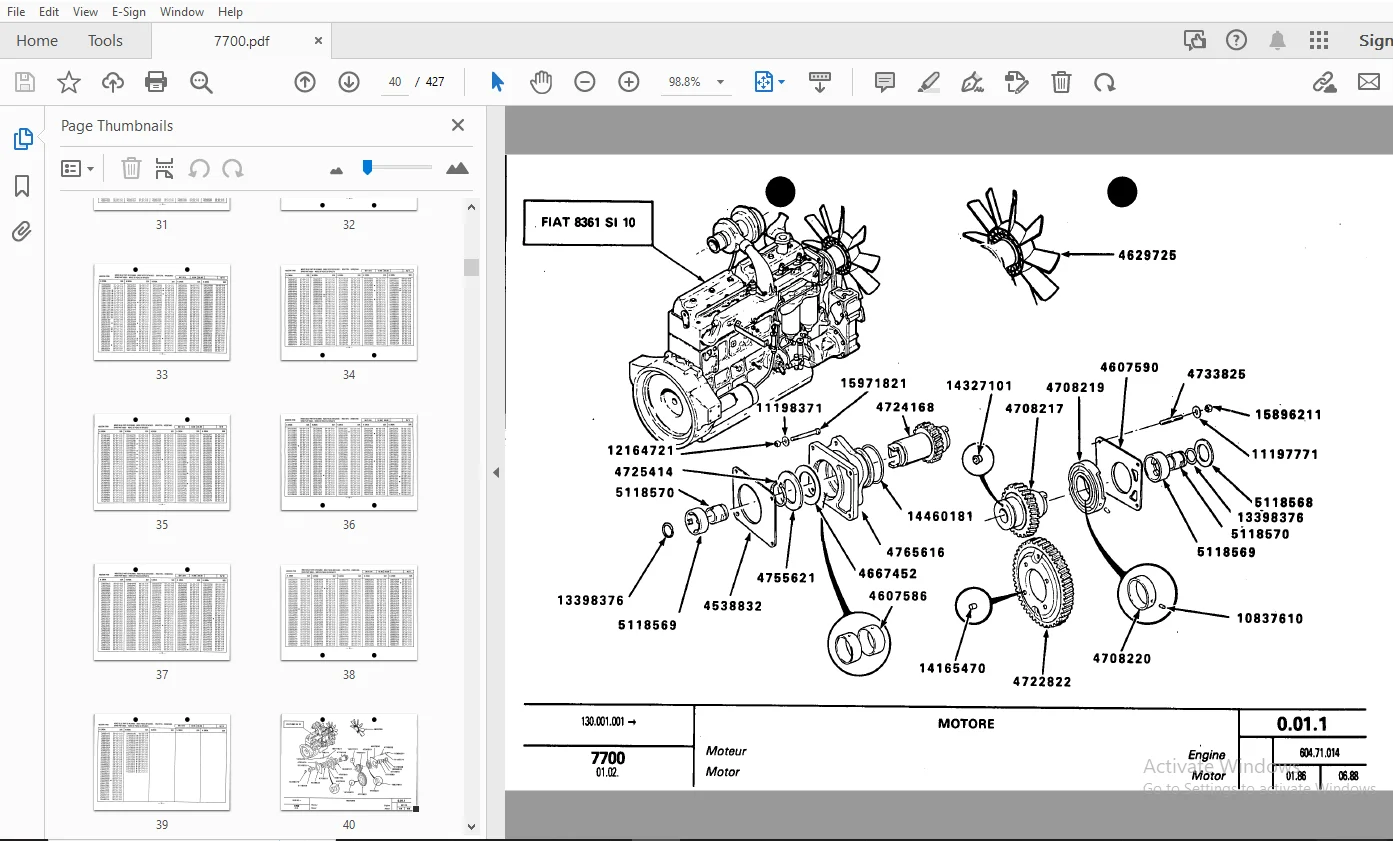The image size is (1393, 841).
Task: Open the find text magnifier tool
Action: click(x=201, y=82)
